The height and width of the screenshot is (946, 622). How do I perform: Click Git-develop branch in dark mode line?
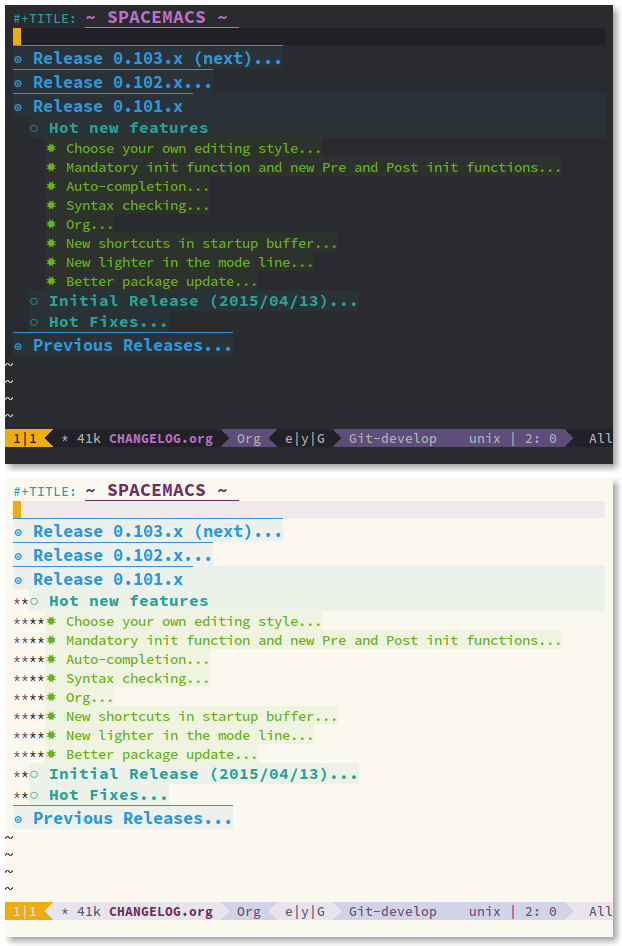click(x=392, y=439)
